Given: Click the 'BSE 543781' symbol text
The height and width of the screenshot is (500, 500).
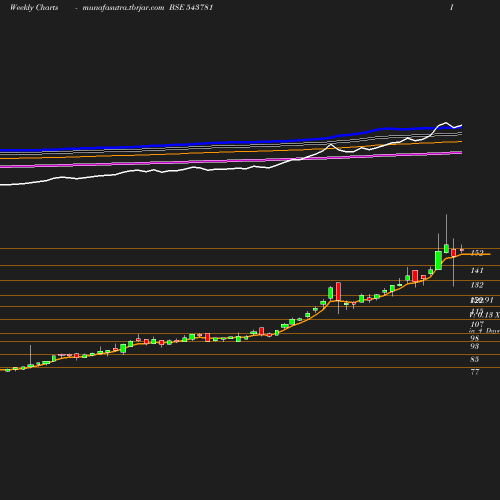Looking at the screenshot, I should 191,7.
